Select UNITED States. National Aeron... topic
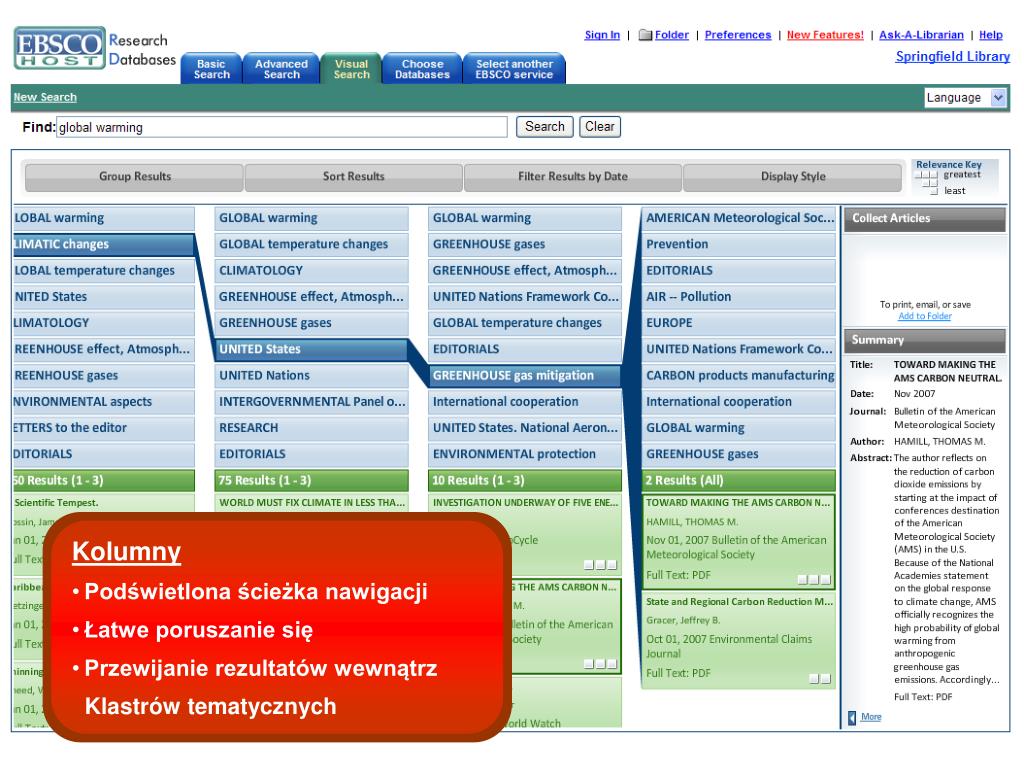Viewport: 1024px width, 768px height. coord(524,428)
